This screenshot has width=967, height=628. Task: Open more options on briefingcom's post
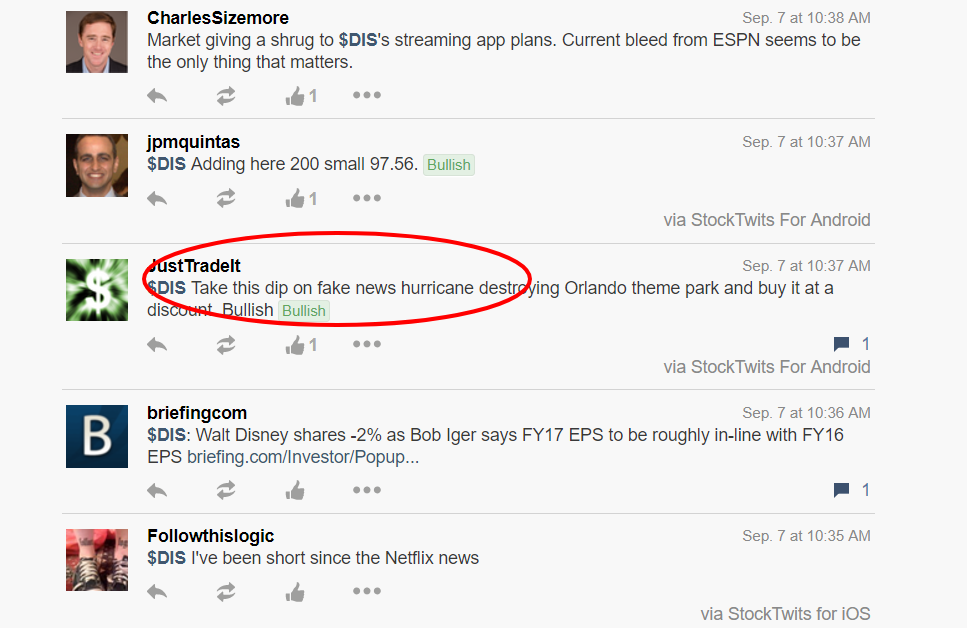click(367, 490)
